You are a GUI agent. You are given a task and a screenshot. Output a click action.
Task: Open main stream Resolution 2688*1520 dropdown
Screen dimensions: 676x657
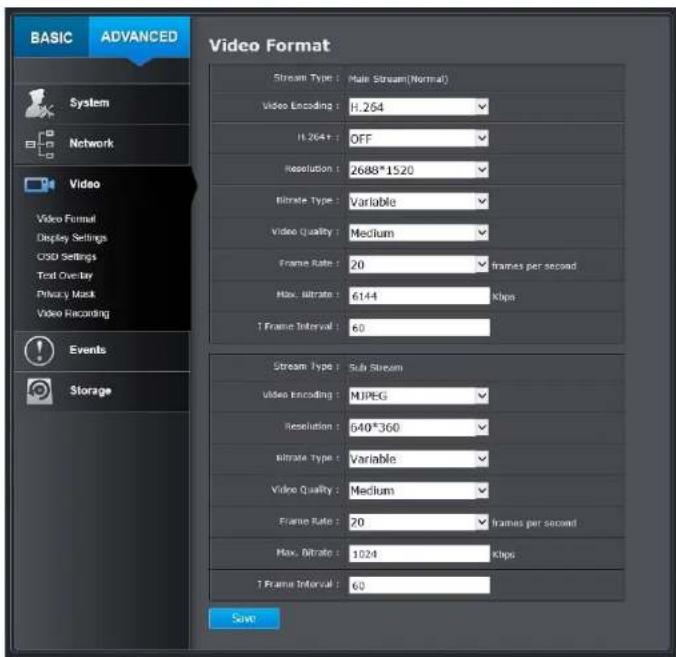click(x=418, y=170)
